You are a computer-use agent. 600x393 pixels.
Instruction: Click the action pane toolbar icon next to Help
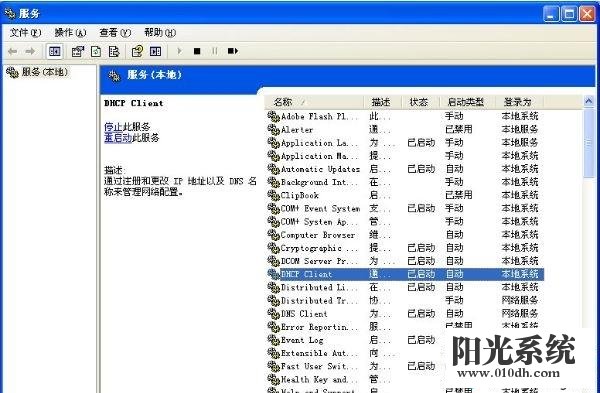click(155, 51)
